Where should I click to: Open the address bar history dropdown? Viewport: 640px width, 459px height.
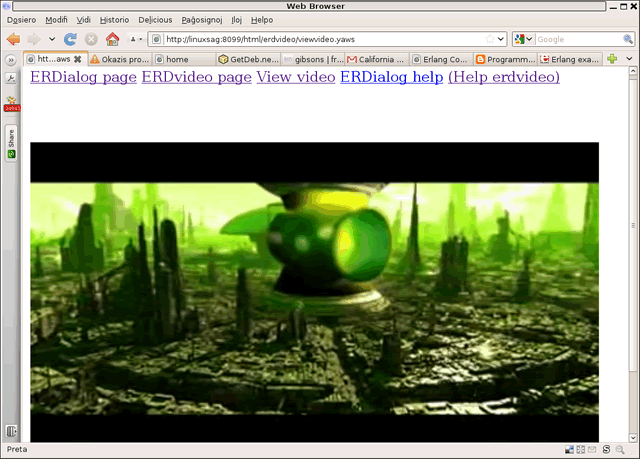tap(501, 39)
